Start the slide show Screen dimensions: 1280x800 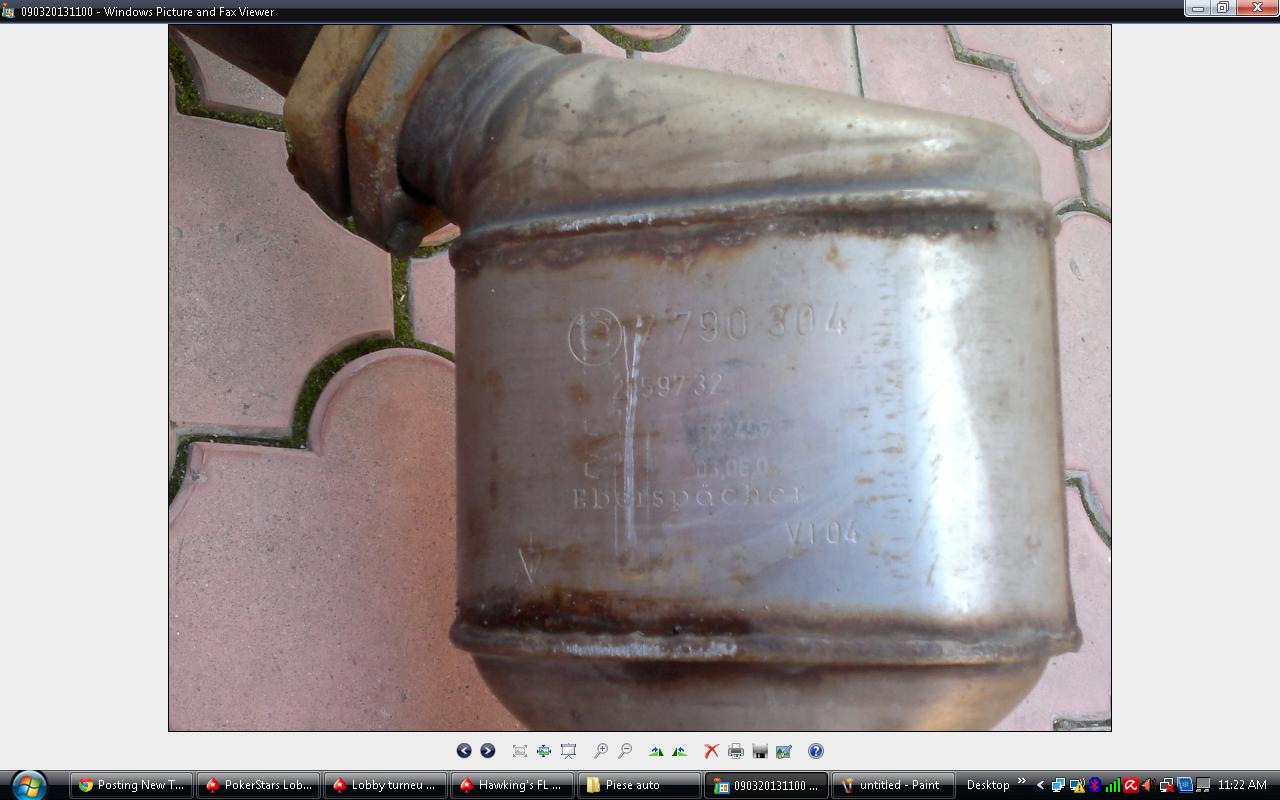tap(568, 751)
